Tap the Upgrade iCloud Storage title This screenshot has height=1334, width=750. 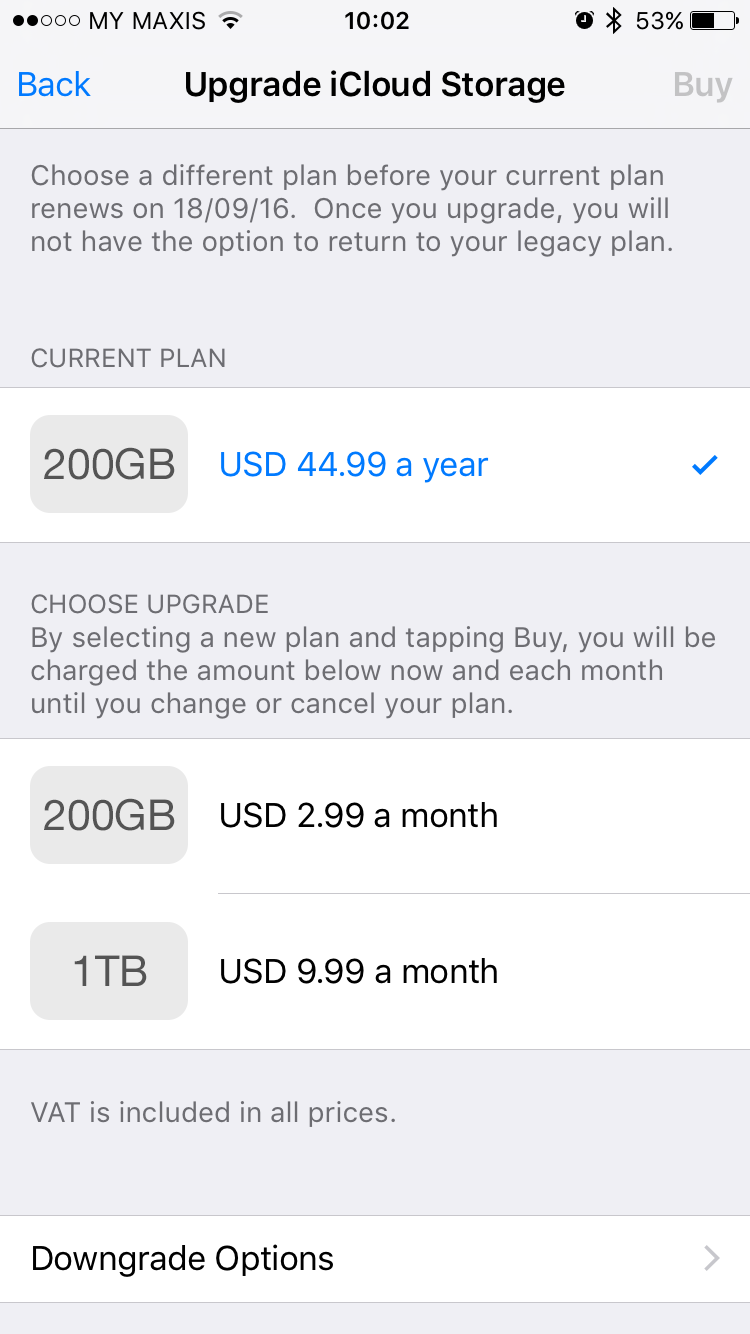[x=375, y=85]
